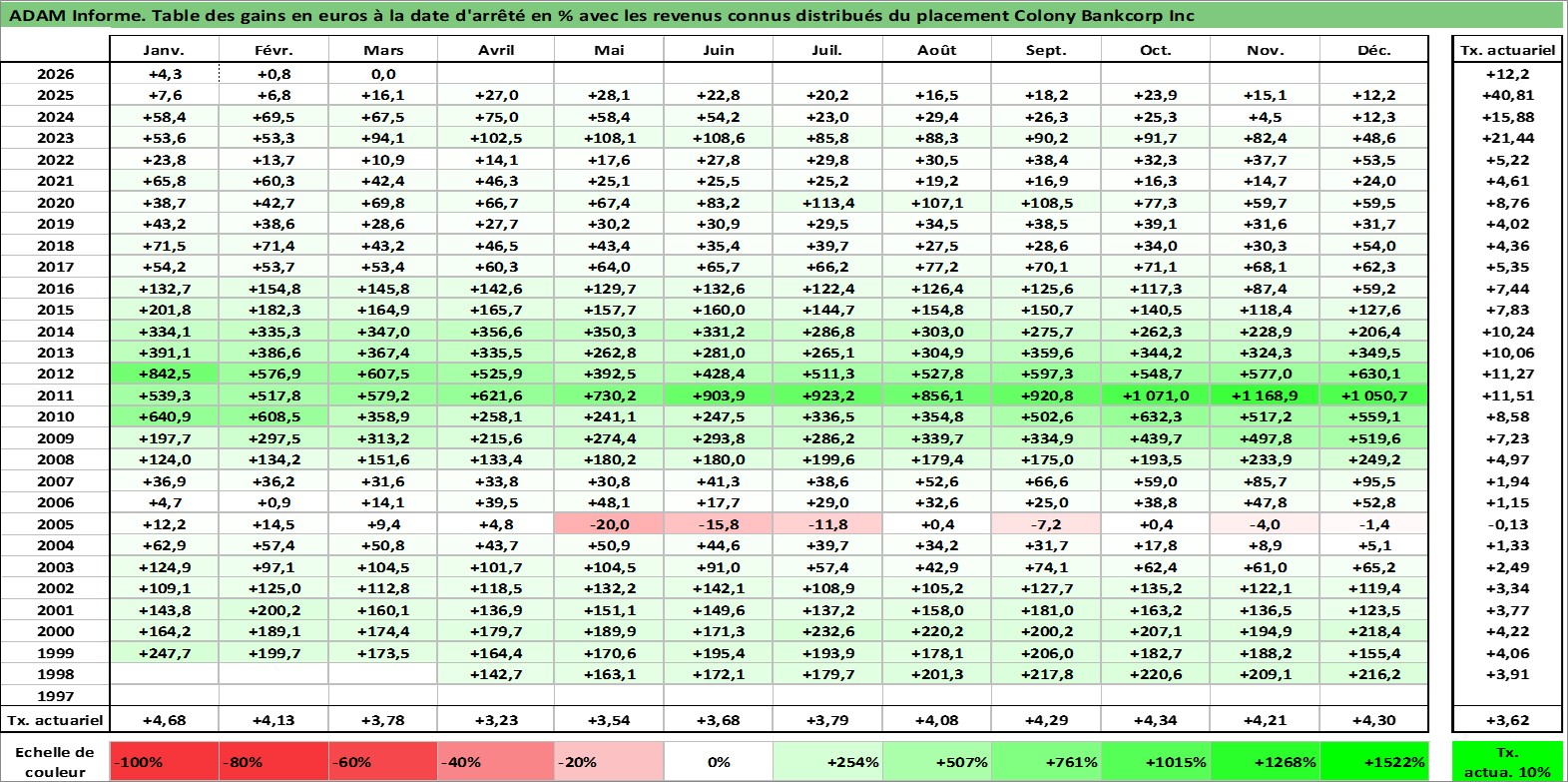Click the Mars column header
This screenshot has width=1568, height=782.
point(383,50)
